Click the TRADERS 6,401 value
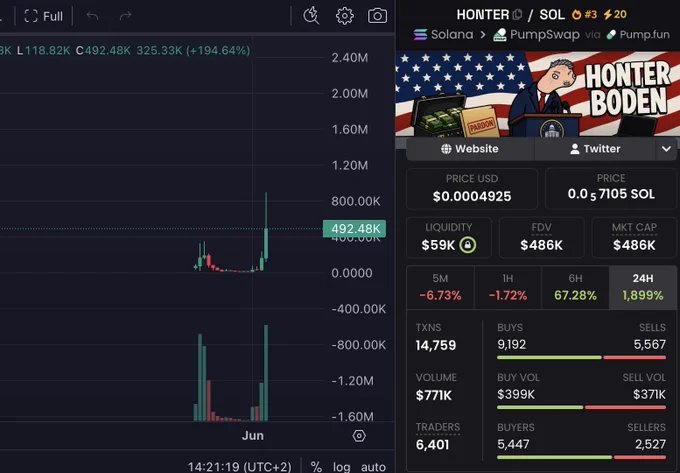The image size is (680, 473). (432, 445)
